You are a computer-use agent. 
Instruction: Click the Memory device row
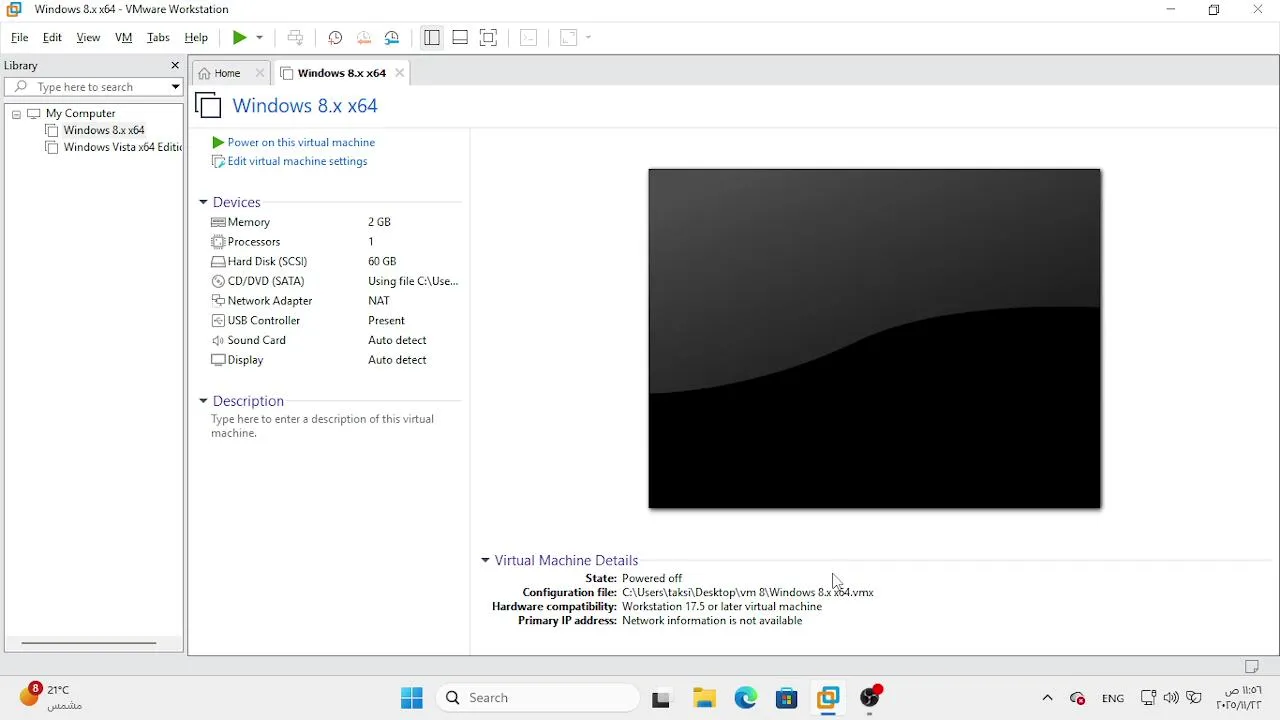334,222
